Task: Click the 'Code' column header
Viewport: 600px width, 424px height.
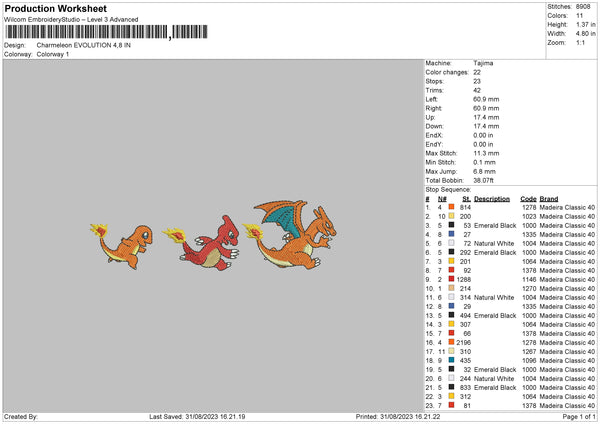Action: [x=528, y=199]
